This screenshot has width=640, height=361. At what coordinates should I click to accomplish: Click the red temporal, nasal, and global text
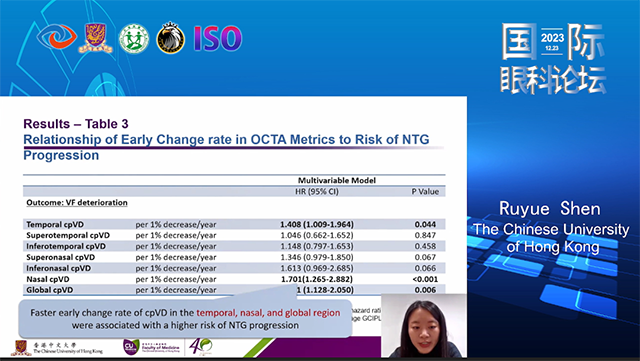(x=268, y=313)
